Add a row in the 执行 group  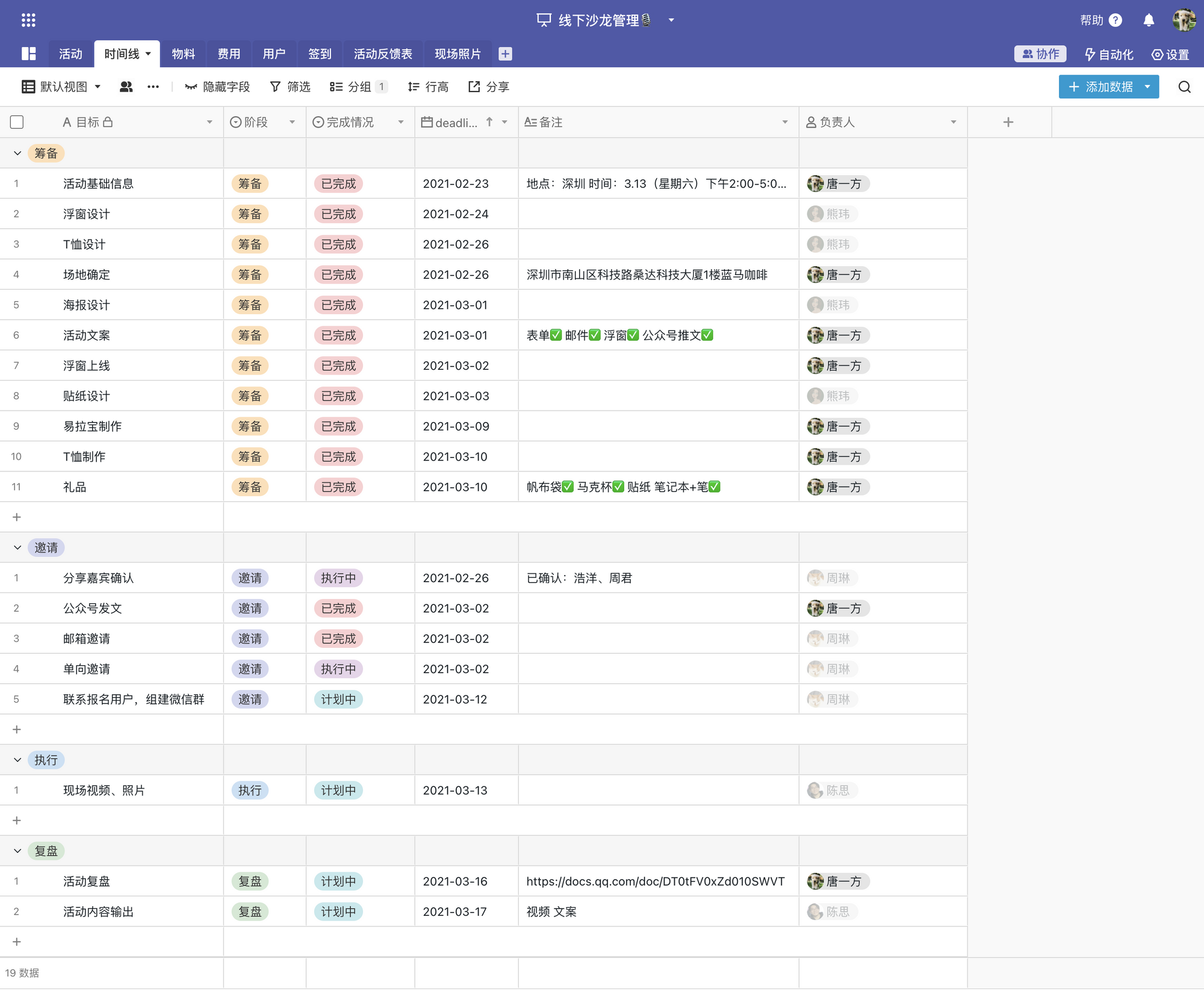pos(17,820)
